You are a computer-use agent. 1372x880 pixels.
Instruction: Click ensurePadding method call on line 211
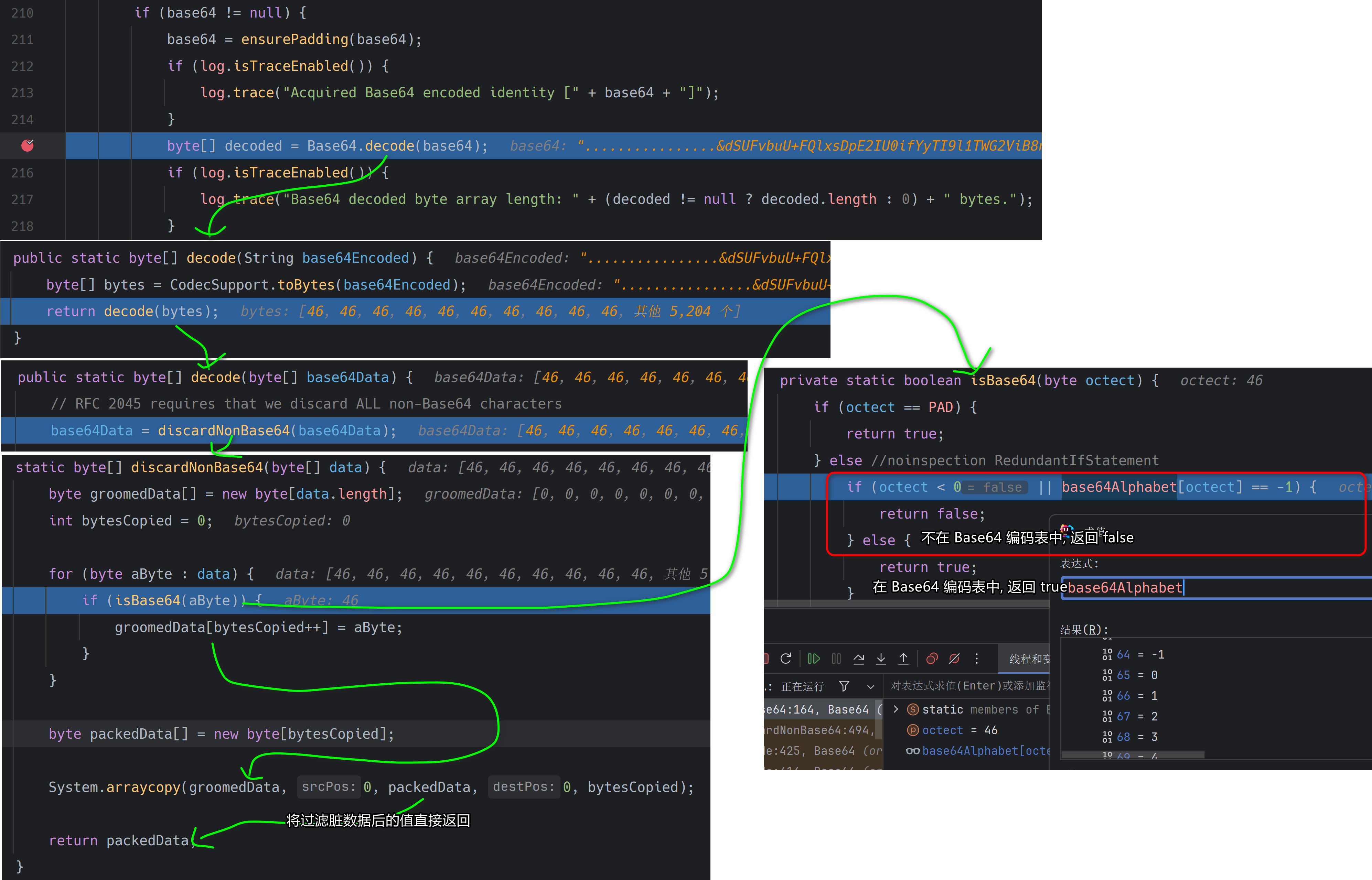(294, 40)
